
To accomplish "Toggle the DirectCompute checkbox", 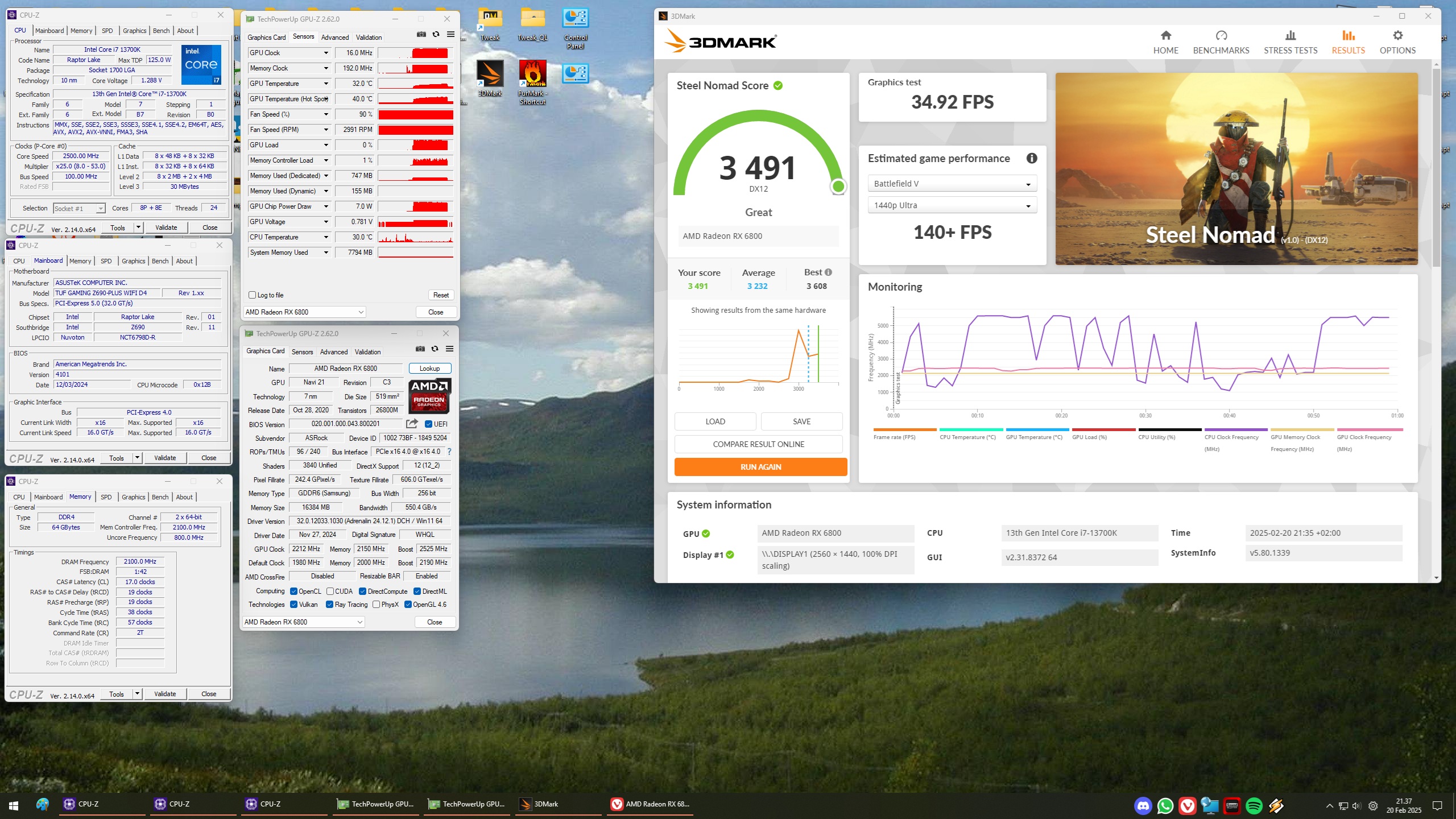I will (362, 591).
